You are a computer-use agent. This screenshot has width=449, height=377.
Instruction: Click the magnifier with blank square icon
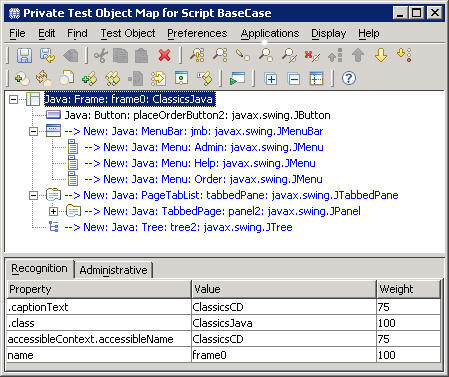[x=266, y=55]
